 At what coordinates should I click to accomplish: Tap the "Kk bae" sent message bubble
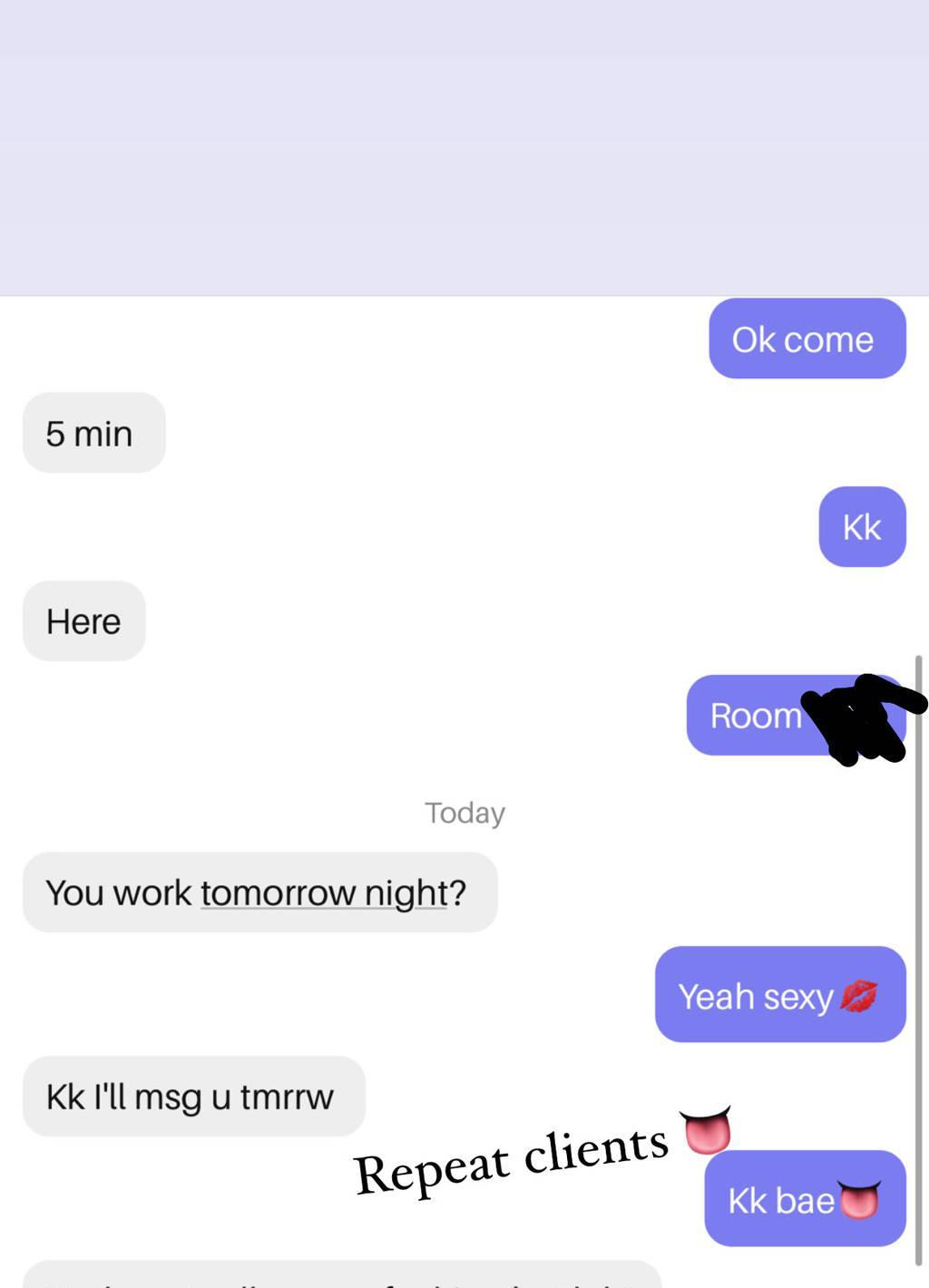coord(805,1199)
